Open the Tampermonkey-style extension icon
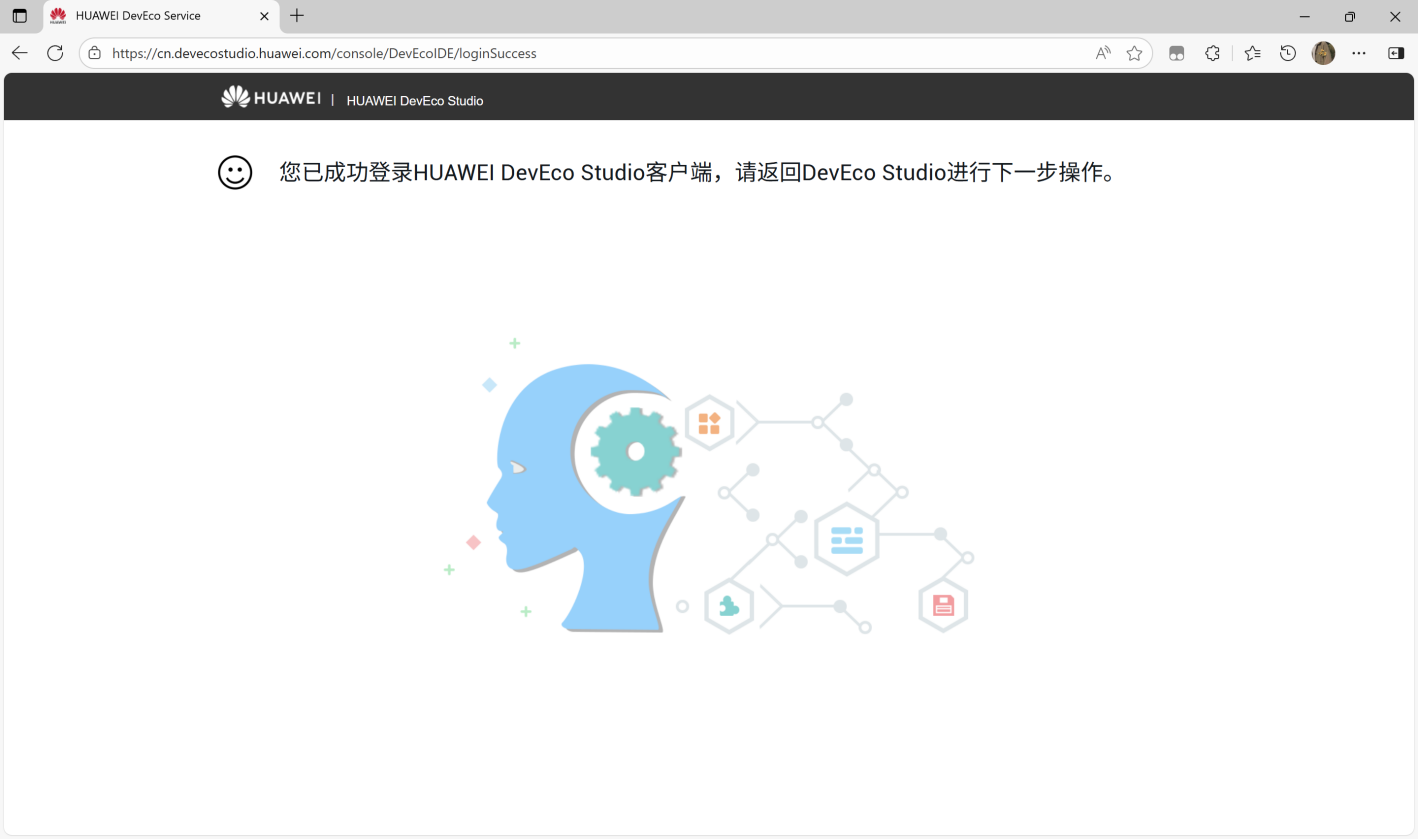Image resolution: width=1419 pixels, height=840 pixels. pyautogui.click(x=1177, y=53)
